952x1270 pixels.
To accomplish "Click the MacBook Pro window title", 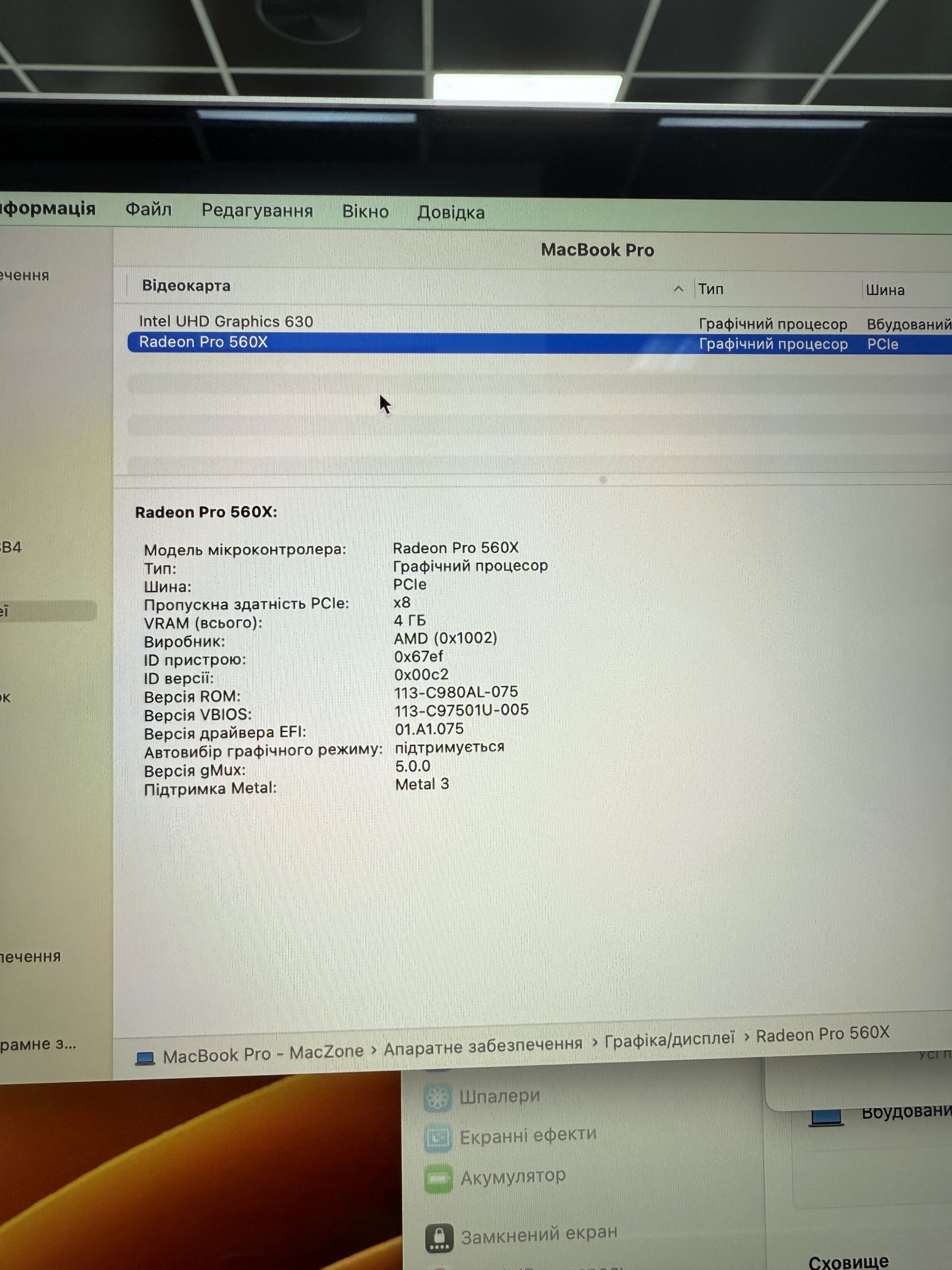I will tap(597, 250).
